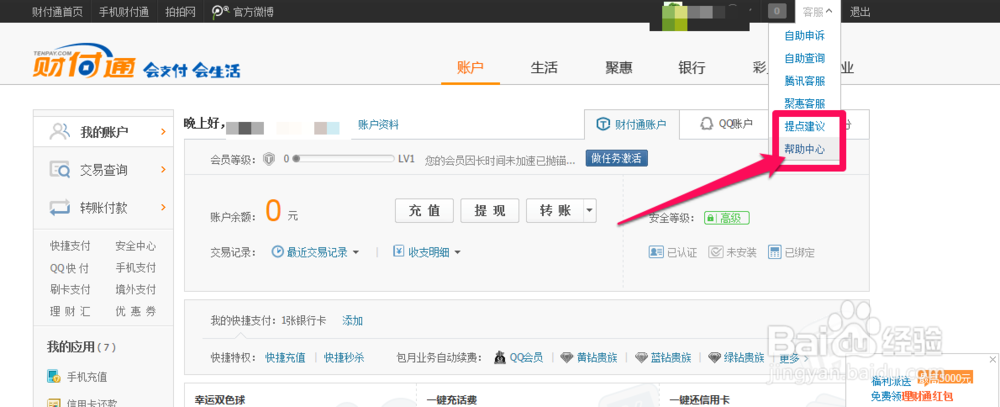Click 退出 to log out

(x=860, y=11)
